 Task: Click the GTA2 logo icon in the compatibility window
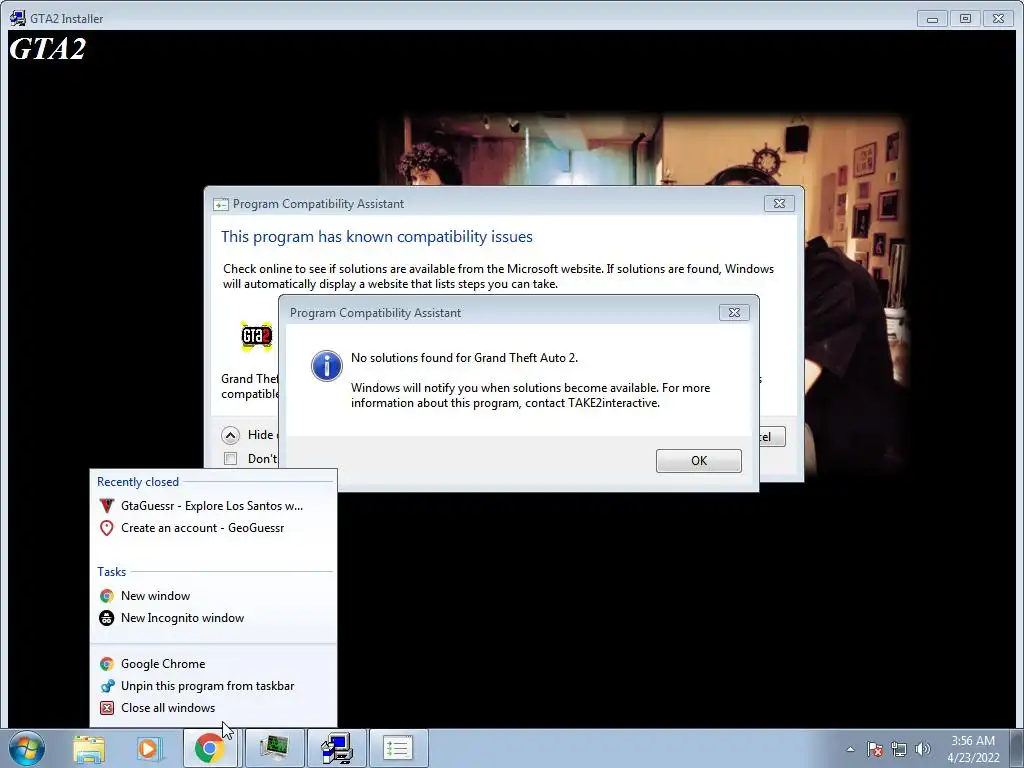[x=256, y=336]
